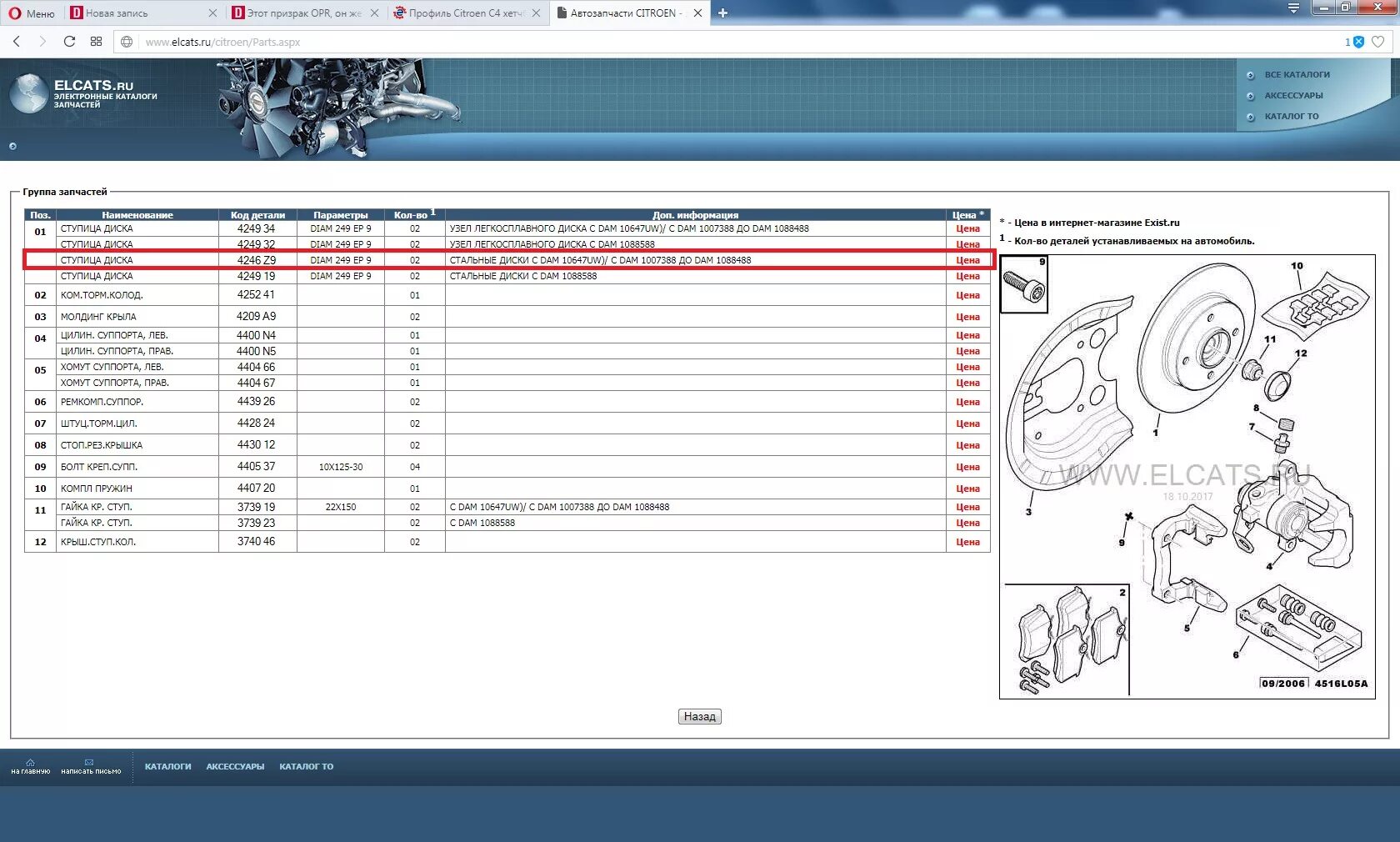Click the Наименование column header
This screenshot has height=842, width=1400.
point(137,215)
